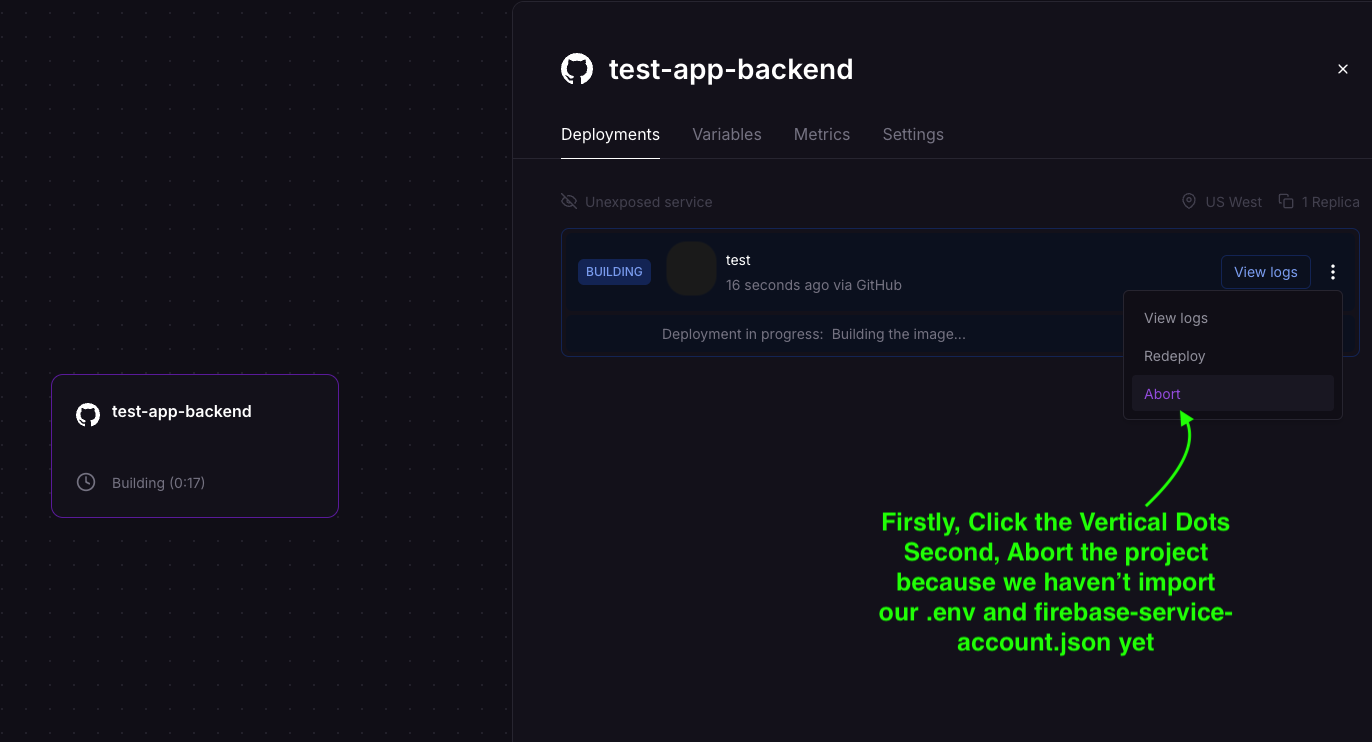1372x742 pixels.
Task: Click the clock icon on the Building (0:17) card
Action: coord(85,482)
